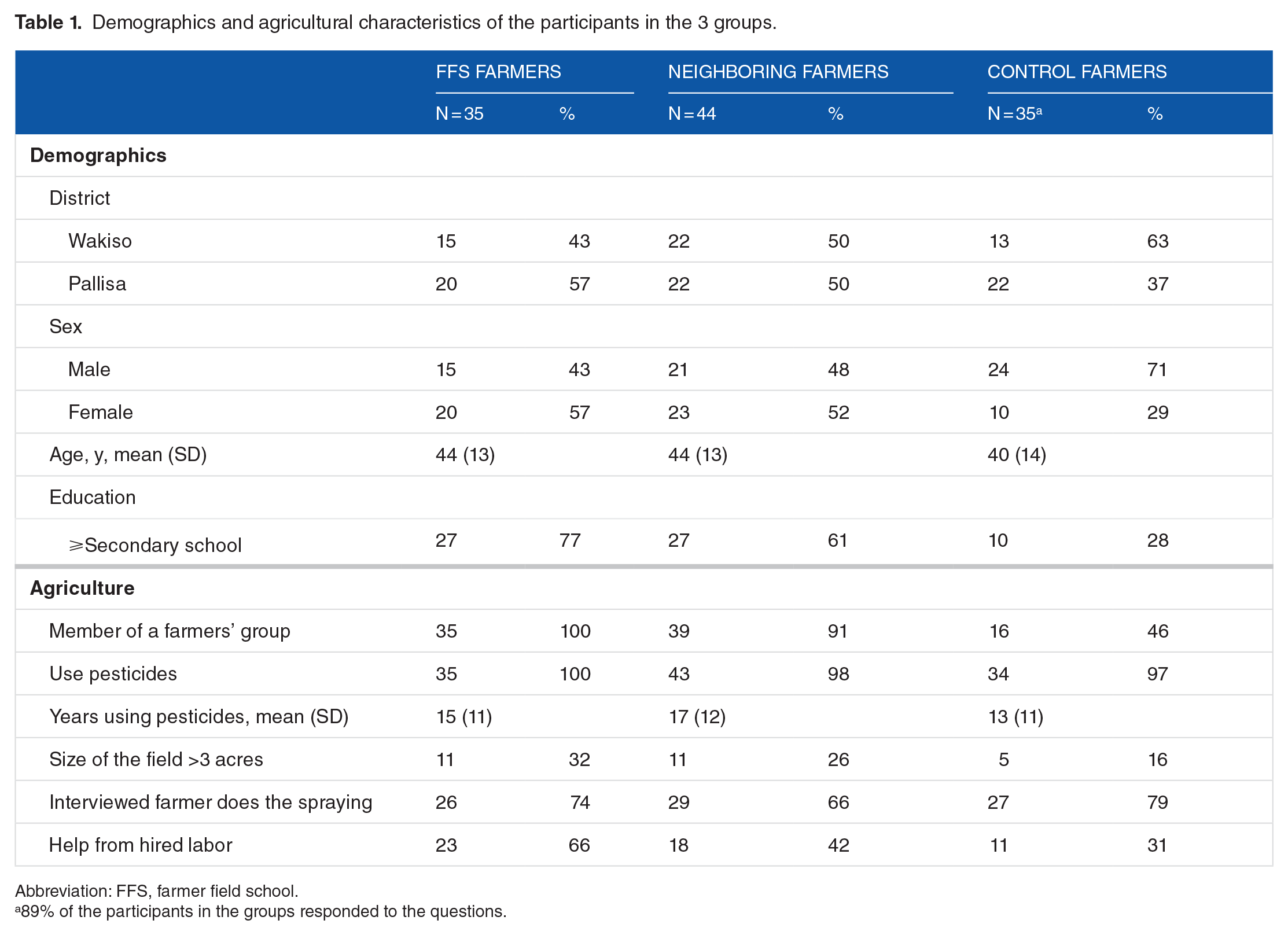Click the CONTROL FARMERS column header
Screen dimensions: 1288x935
1077,72
